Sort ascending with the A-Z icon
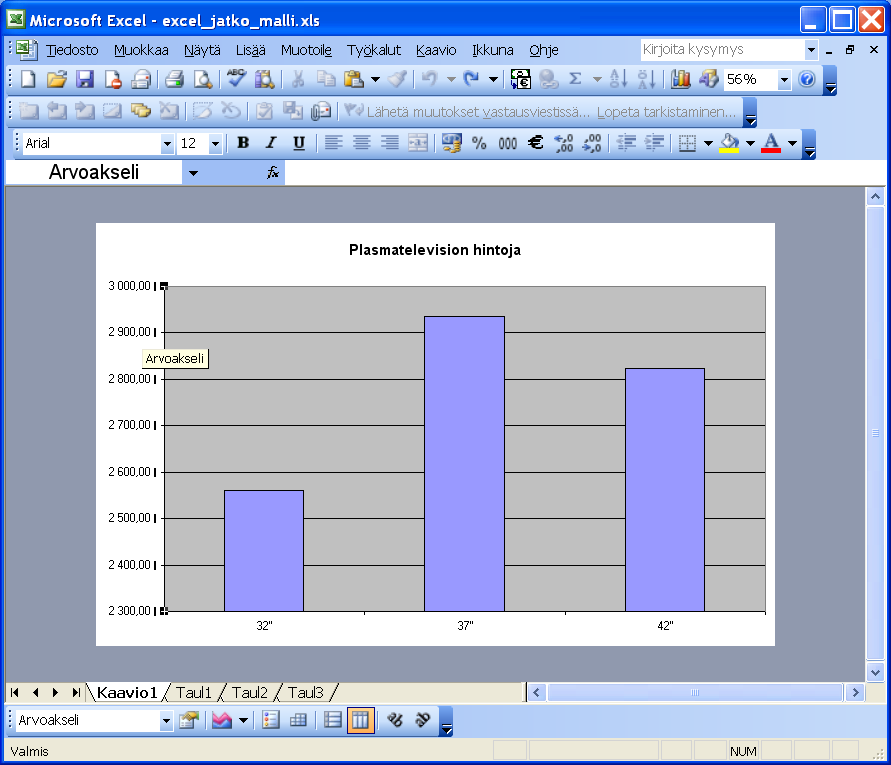The image size is (891, 765). 619,79
